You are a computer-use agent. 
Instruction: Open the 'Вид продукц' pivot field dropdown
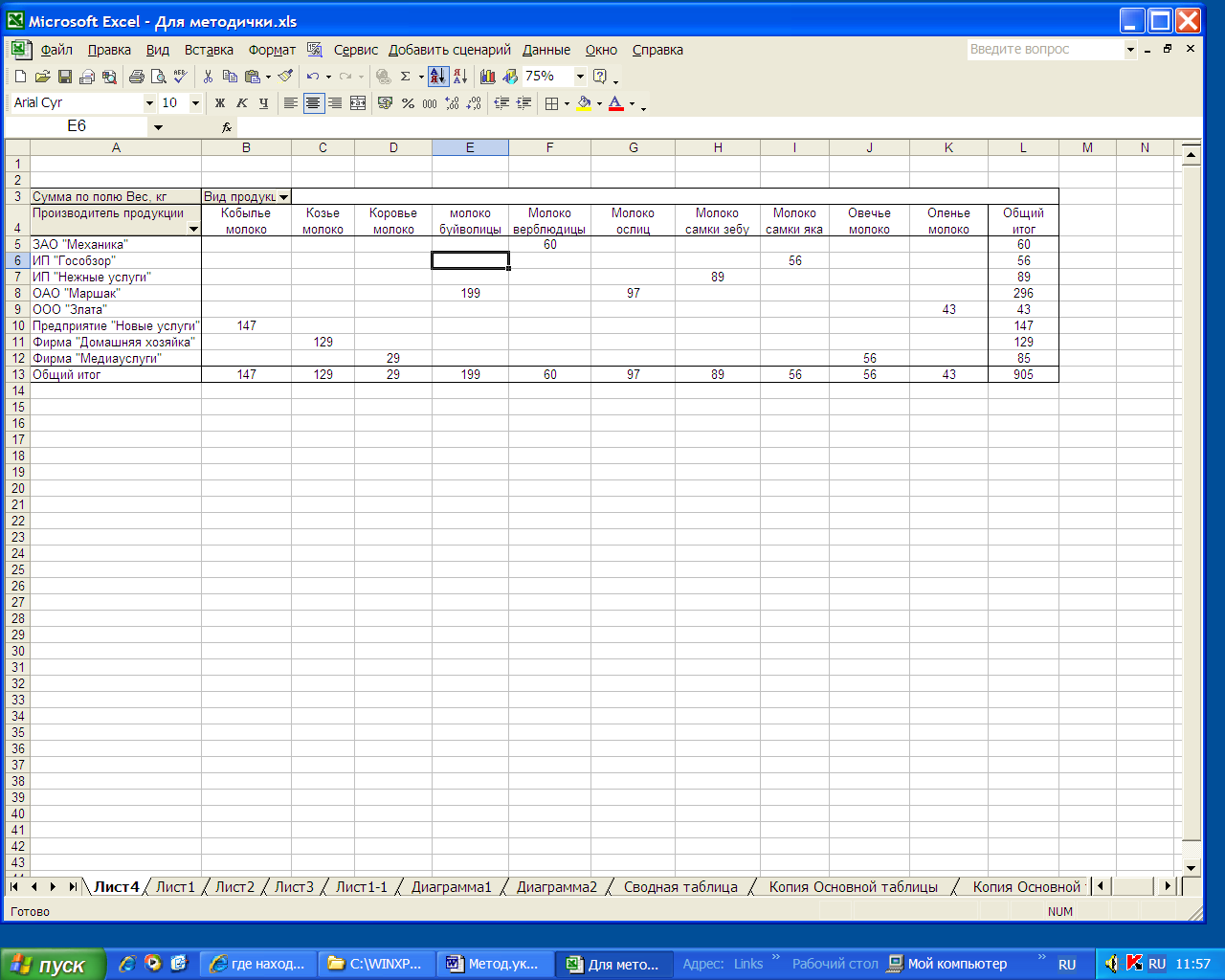pos(284,197)
